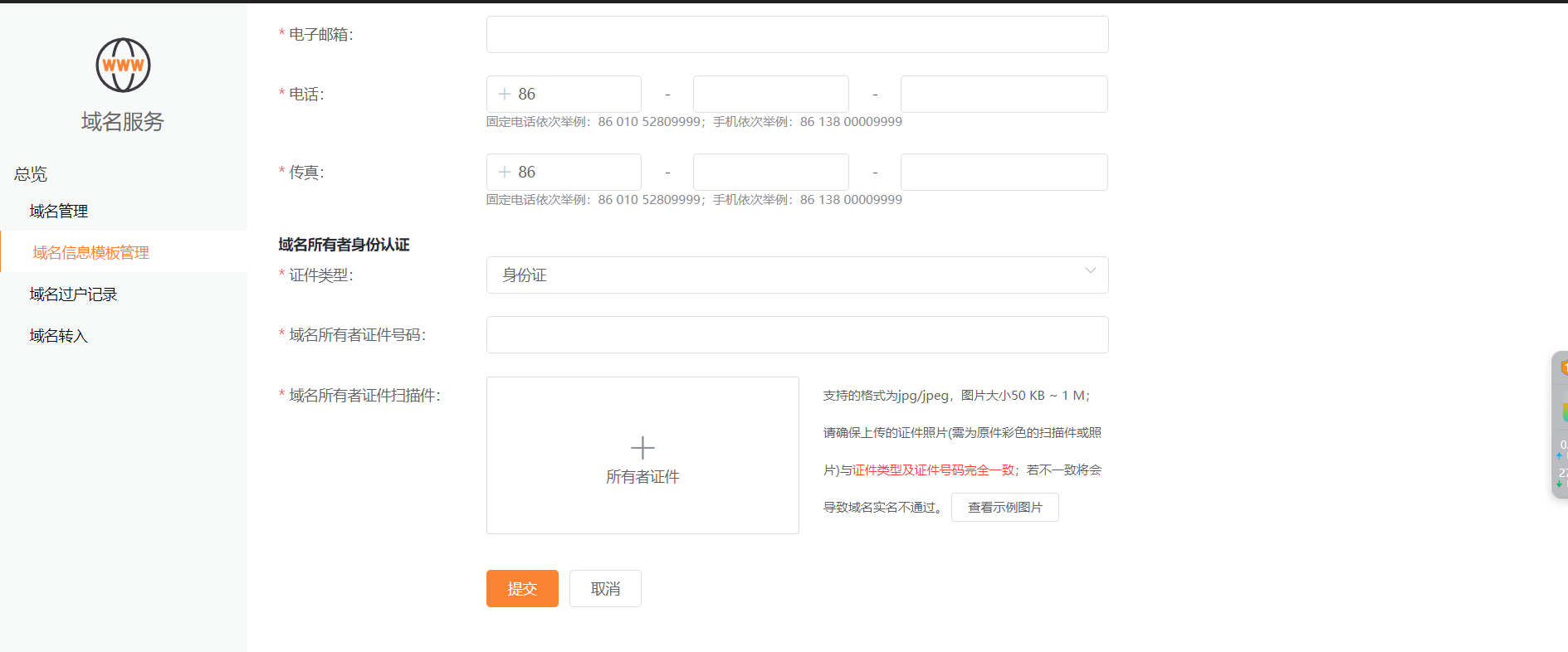Click 总览 in the sidebar
The width and height of the screenshot is (1568, 652).
click(31, 174)
